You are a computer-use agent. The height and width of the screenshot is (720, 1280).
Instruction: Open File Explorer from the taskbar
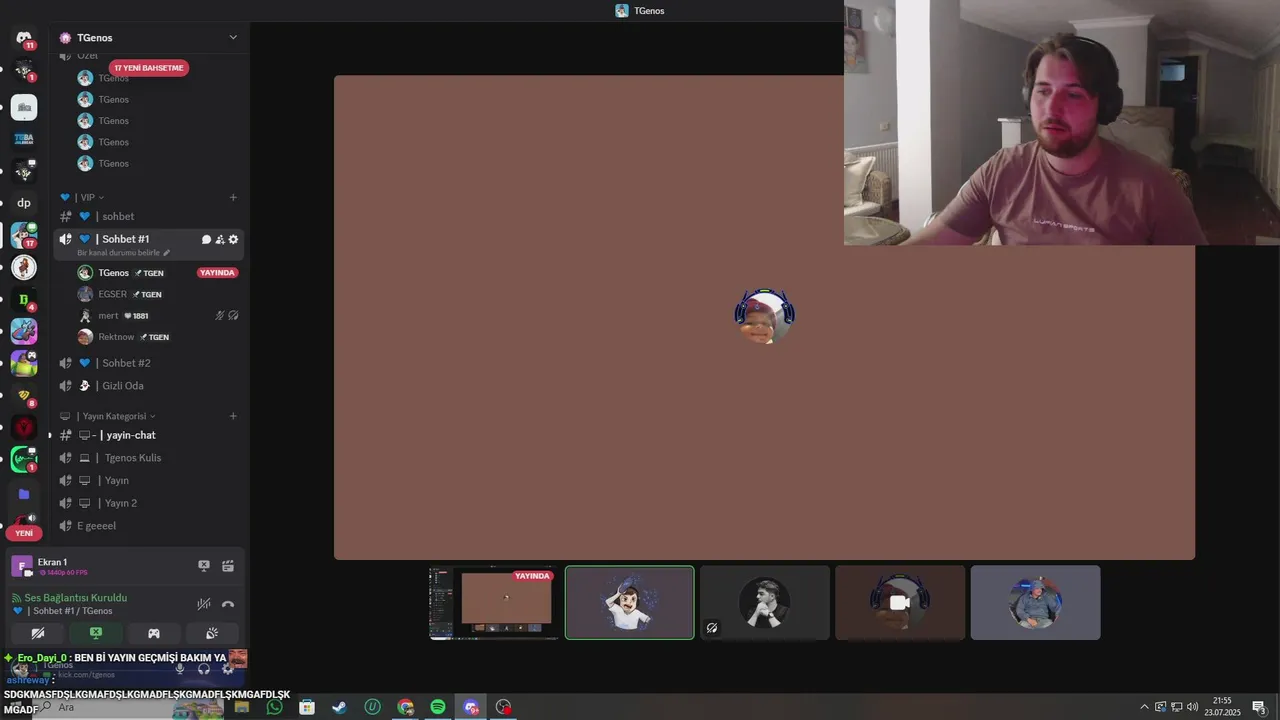pyautogui.click(x=242, y=707)
